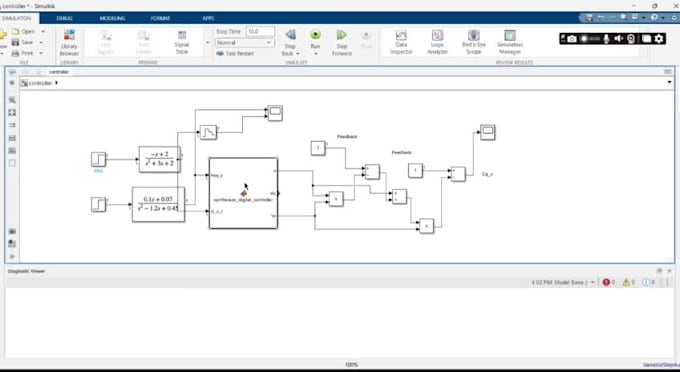Image resolution: width=680 pixels, height=372 pixels.
Task: Click the model icon next to the controller breadcrumb
Action: point(24,83)
